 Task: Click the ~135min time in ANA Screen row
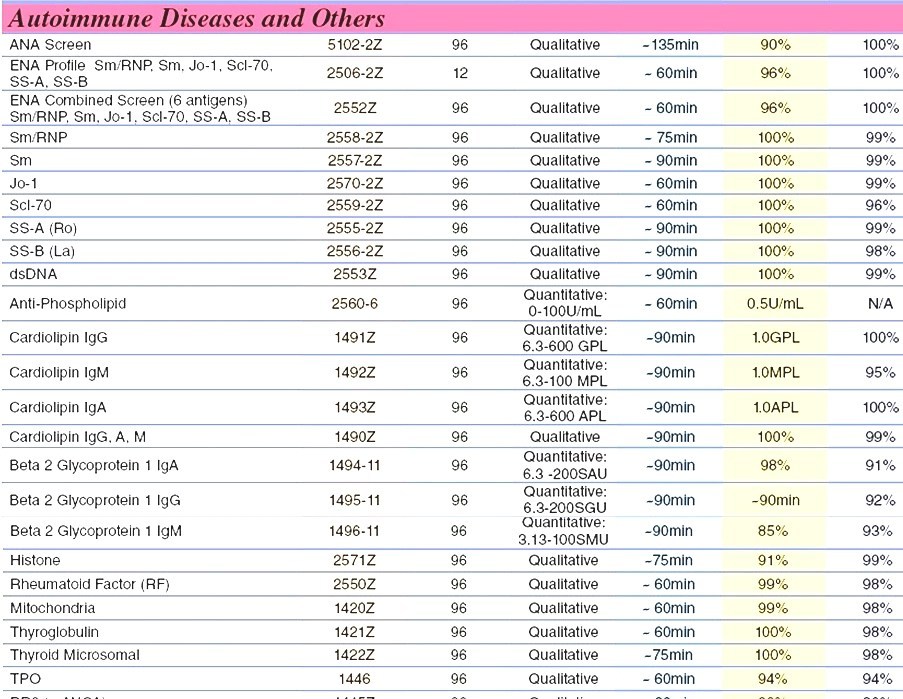[x=670, y=45]
